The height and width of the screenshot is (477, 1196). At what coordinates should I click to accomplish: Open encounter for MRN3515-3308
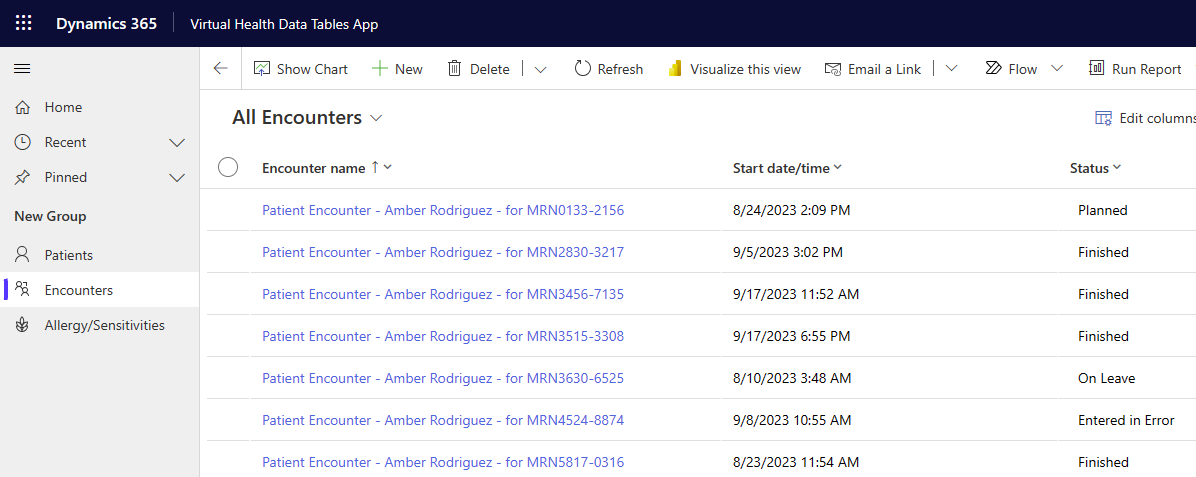point(443,336)
